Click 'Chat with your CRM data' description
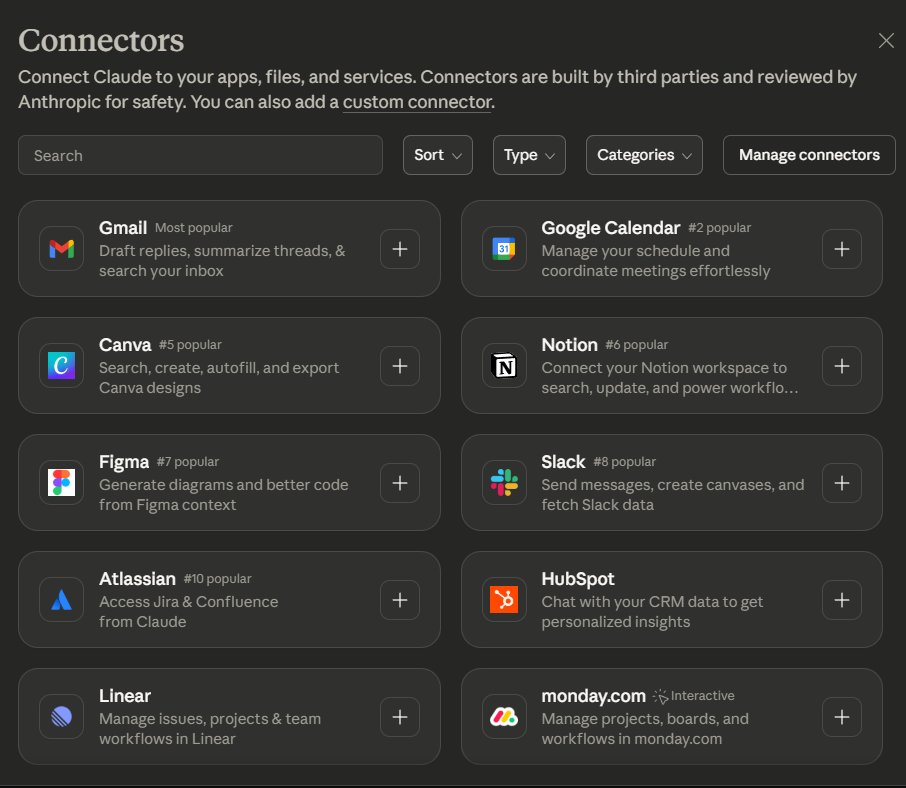The image size is (906, 788). coord(652,612)
